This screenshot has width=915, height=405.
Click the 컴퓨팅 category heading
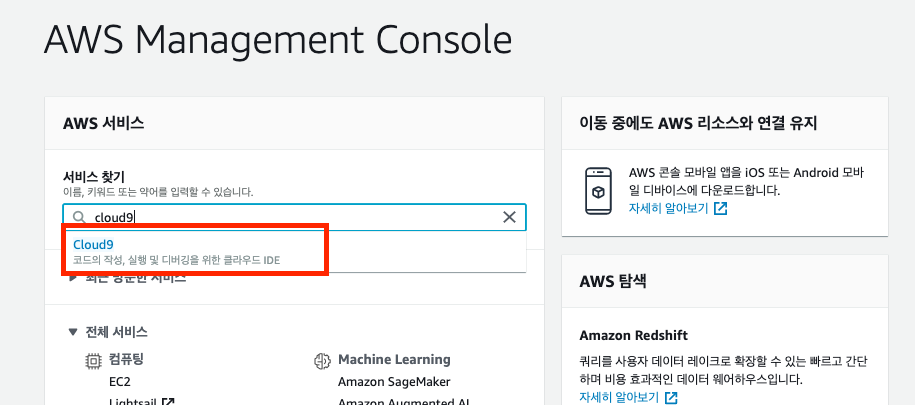127,359
